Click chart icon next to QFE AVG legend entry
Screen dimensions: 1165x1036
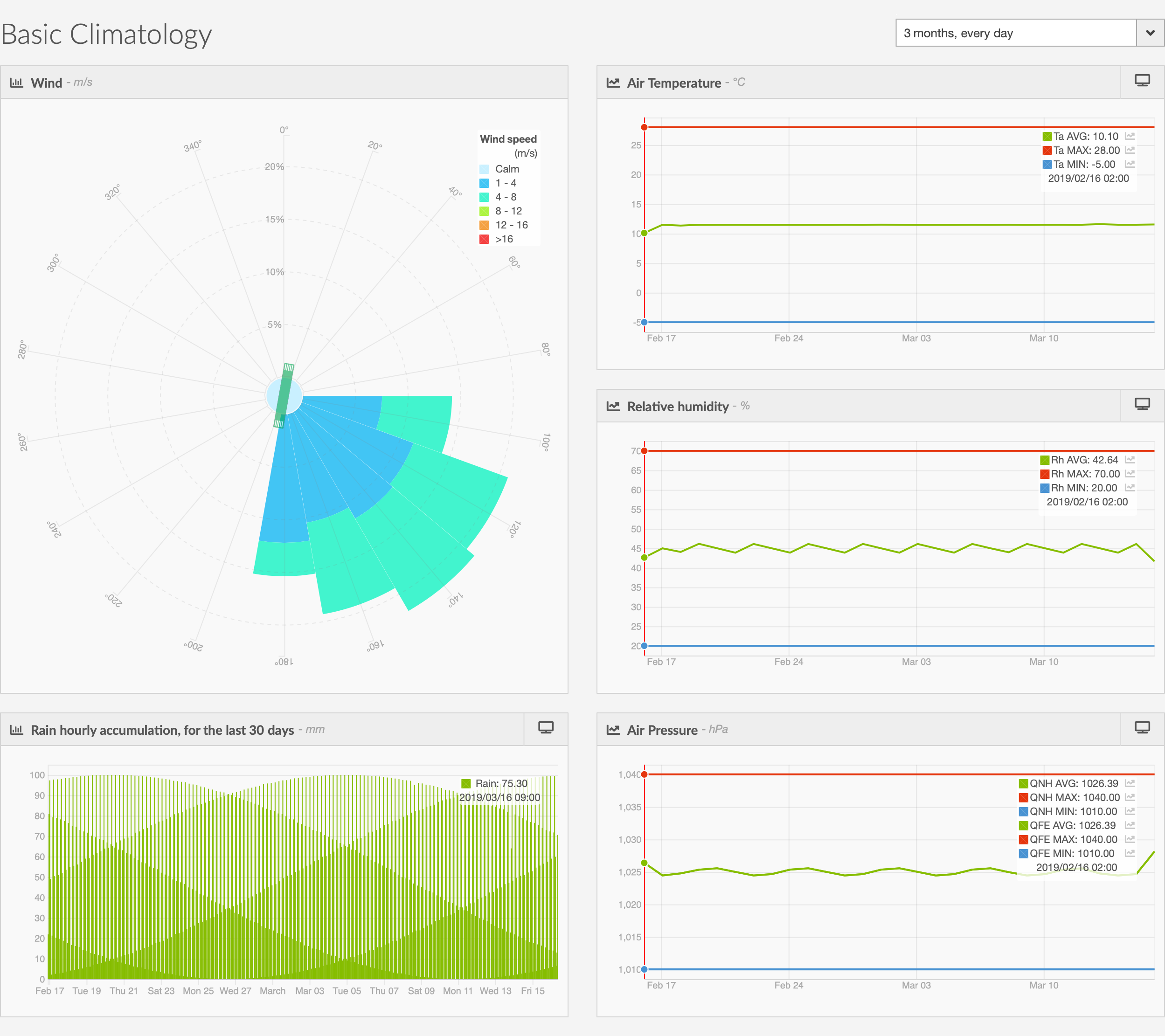pos(1130,825)
